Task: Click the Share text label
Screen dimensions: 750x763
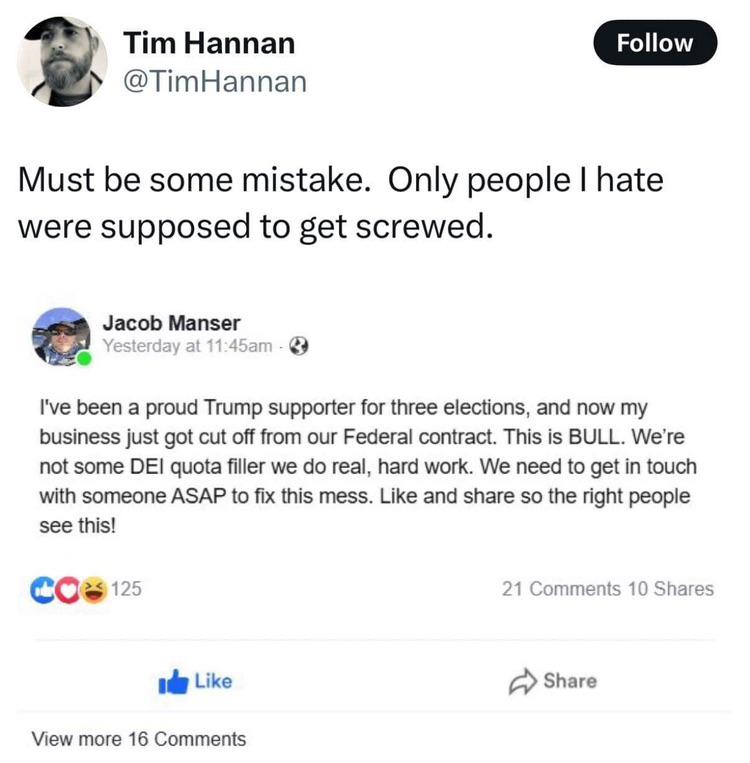Action: click(x=570, y=681)
